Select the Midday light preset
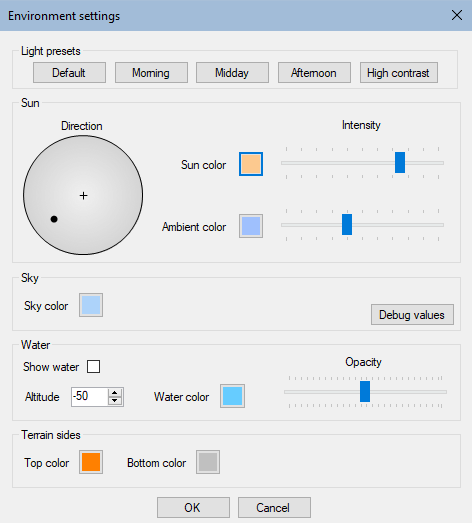Screen dimensions: 472x523 [x=232, y=72]
